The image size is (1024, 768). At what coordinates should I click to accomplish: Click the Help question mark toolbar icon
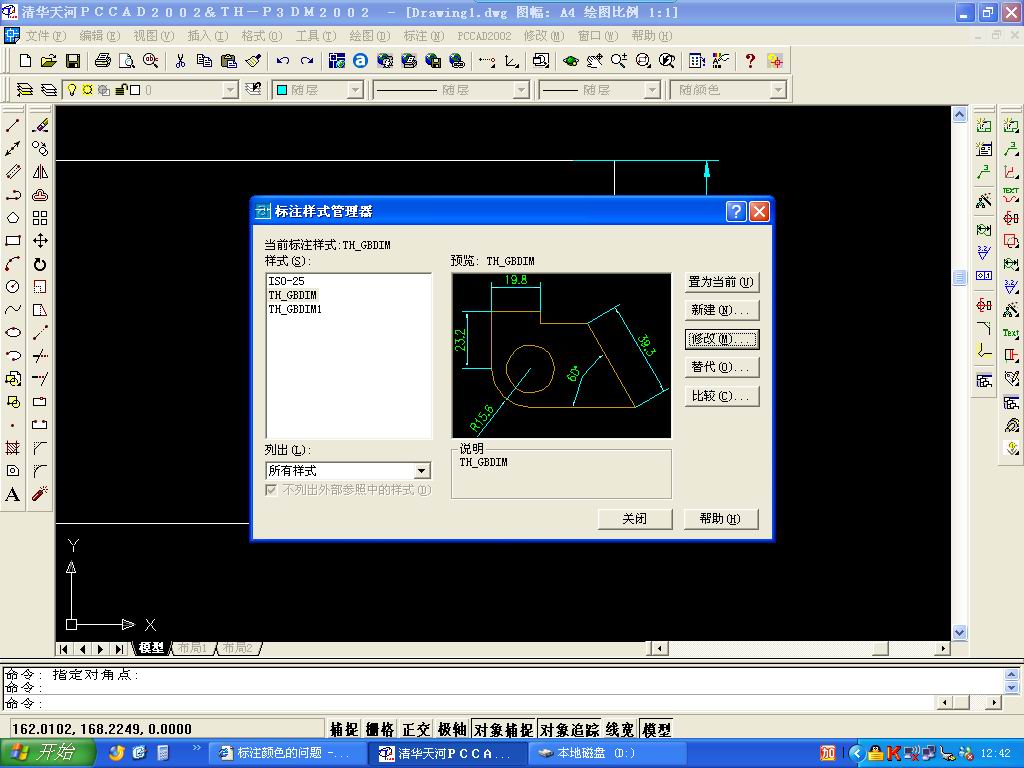point(750,61)
